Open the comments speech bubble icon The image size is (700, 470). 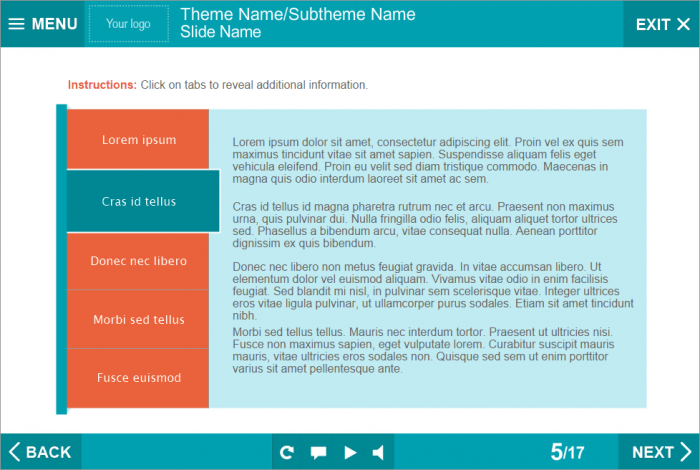click(318, 452)
